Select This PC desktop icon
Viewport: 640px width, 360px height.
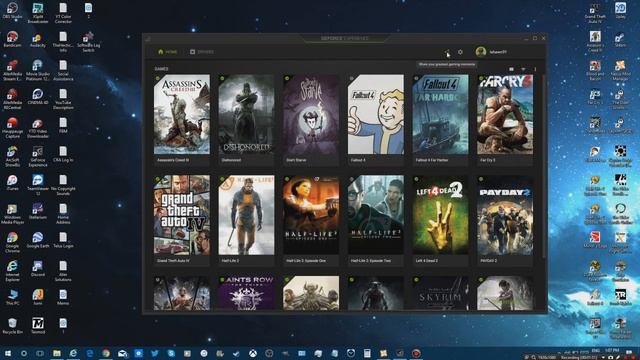(x=12, y=297)
